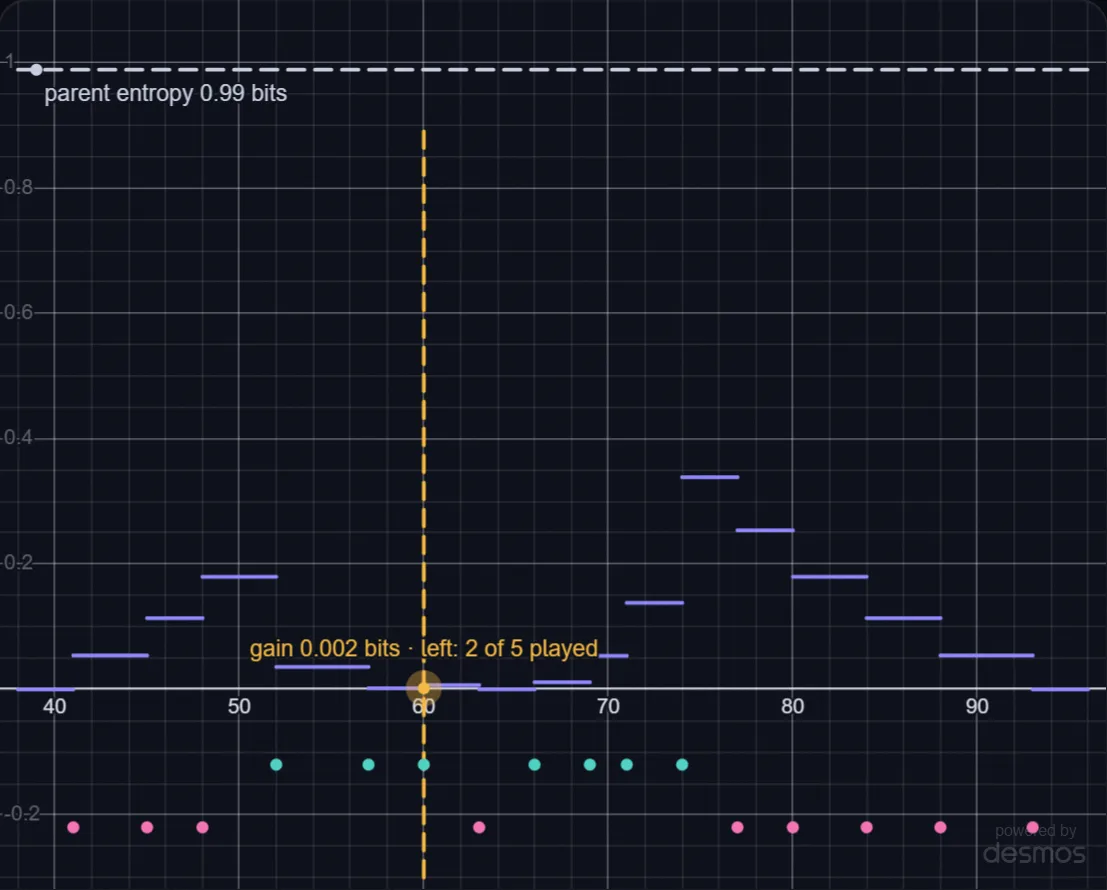Click the purple gain segment between 41 and 45
Viewport: 1107px width, 890px height.
click(x=110, y=656)
